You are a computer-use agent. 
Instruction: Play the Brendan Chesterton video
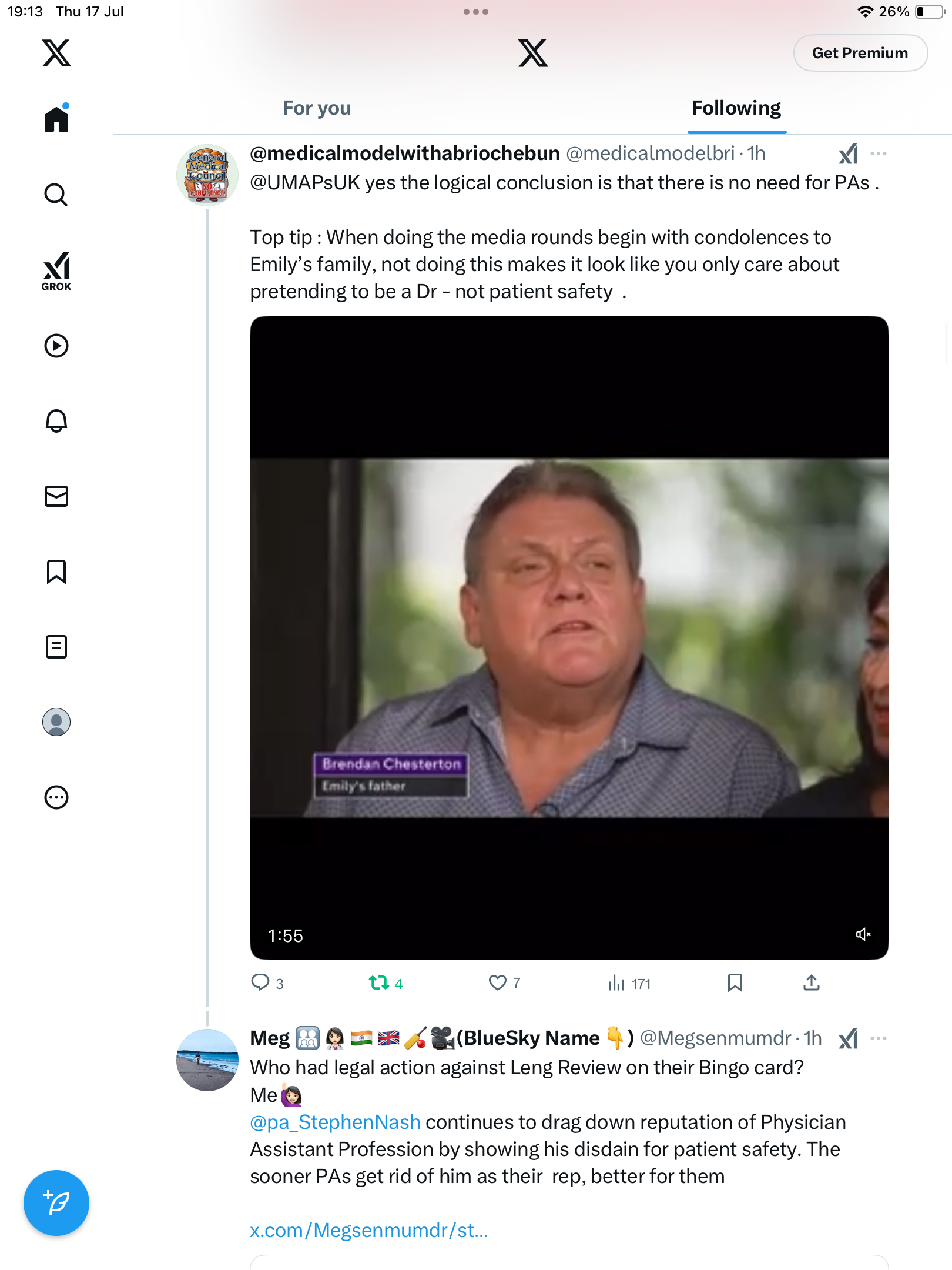569,637
